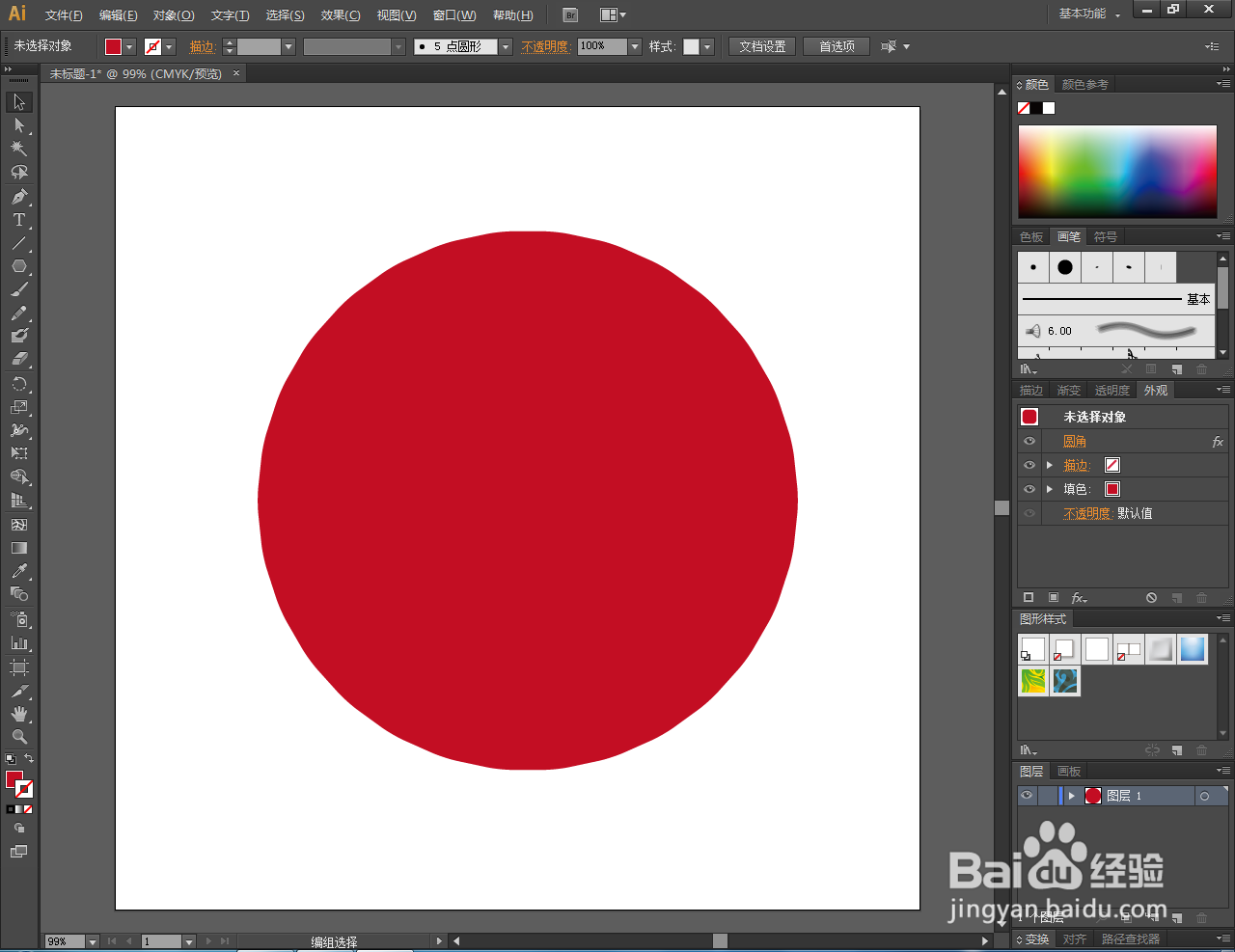Viewport: 1235px width, 952px height.
Task: Select the Rotate tool
Action: pyautogui.click(x=19, y=384)
